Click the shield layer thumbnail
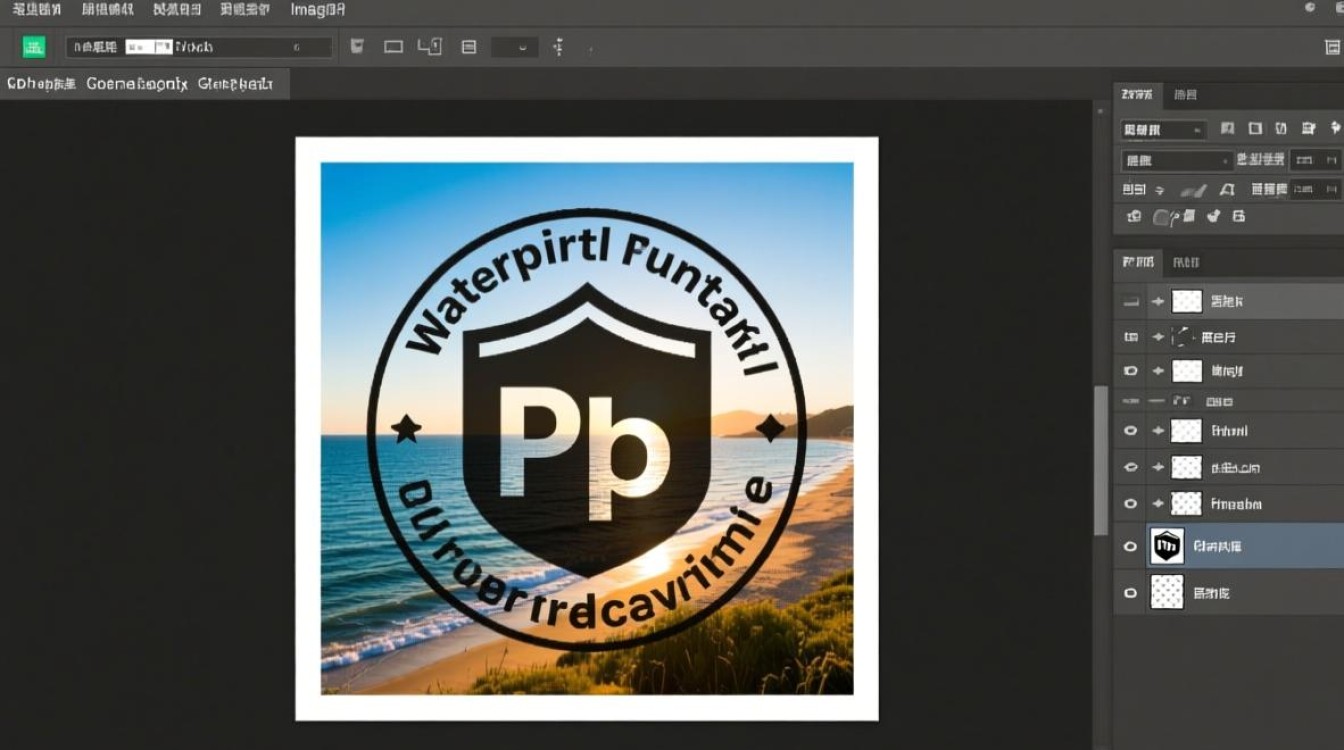Viewport: 1344px width, 750px height. point(1167,546)
